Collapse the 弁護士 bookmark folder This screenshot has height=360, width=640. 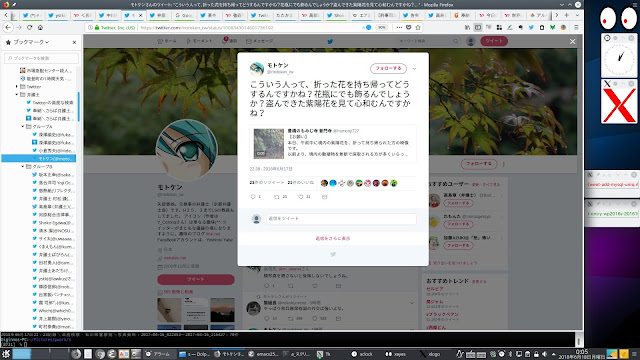(17, 94)
